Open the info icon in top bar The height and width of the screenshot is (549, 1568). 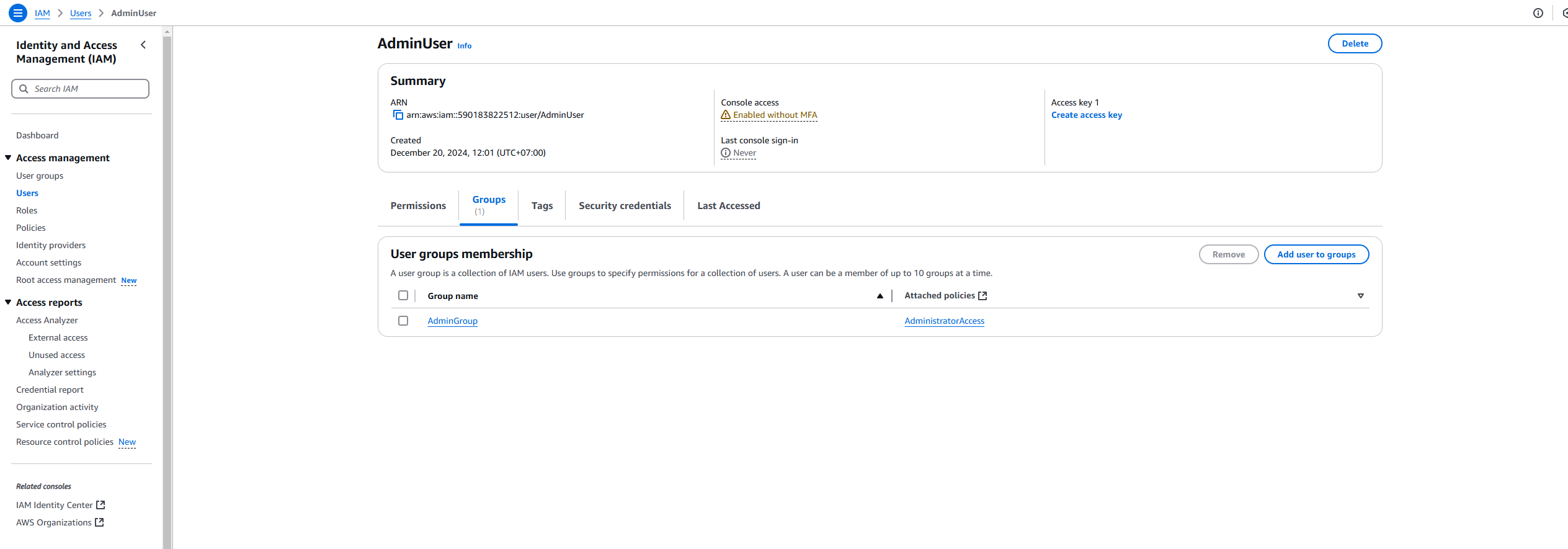(1538, 13)
